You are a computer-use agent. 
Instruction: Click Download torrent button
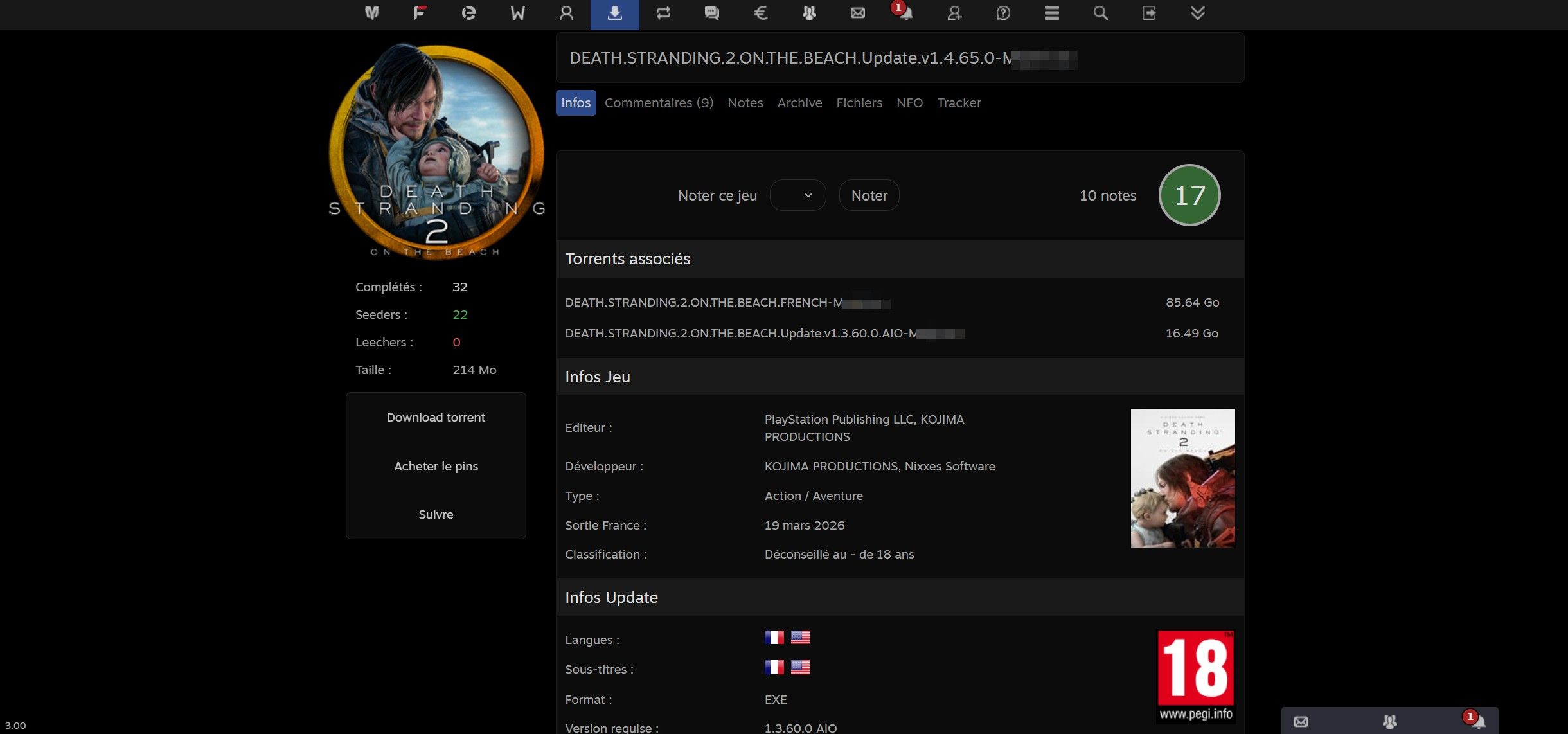click(x=436, y=417)
